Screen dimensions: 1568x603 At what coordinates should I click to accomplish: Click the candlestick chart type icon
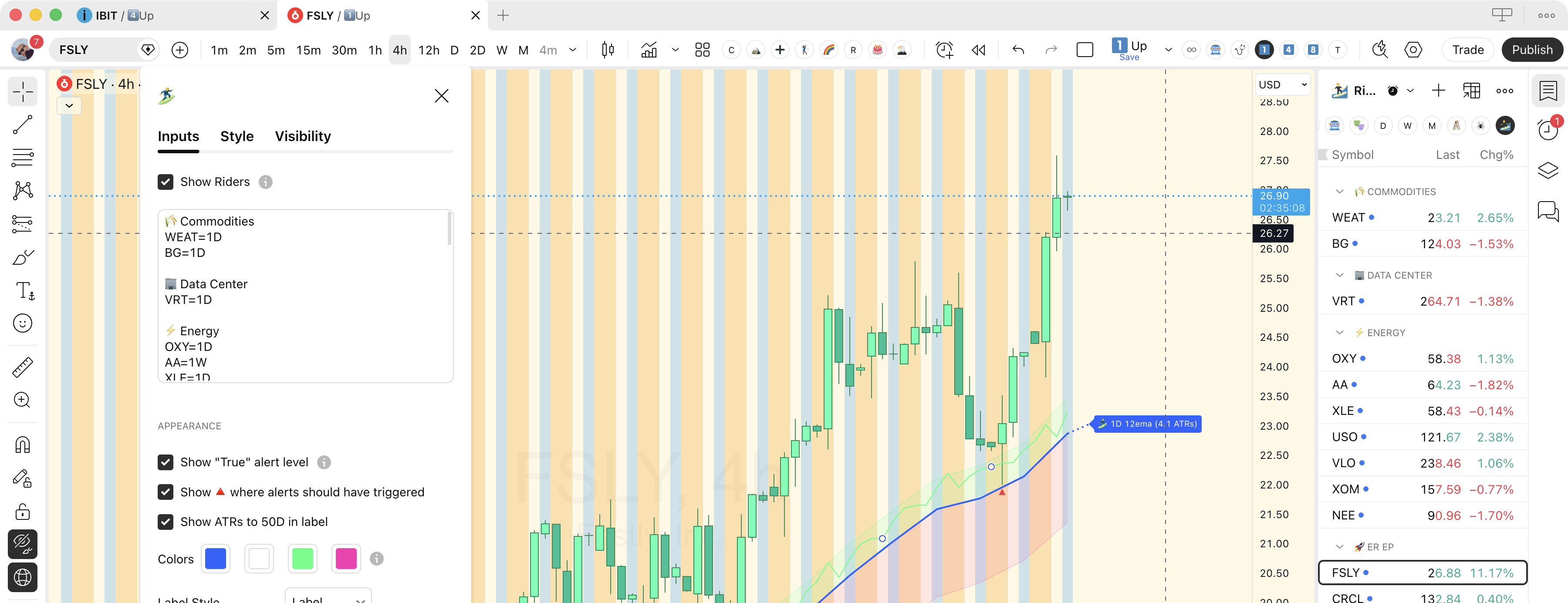(x=608, y=50)
